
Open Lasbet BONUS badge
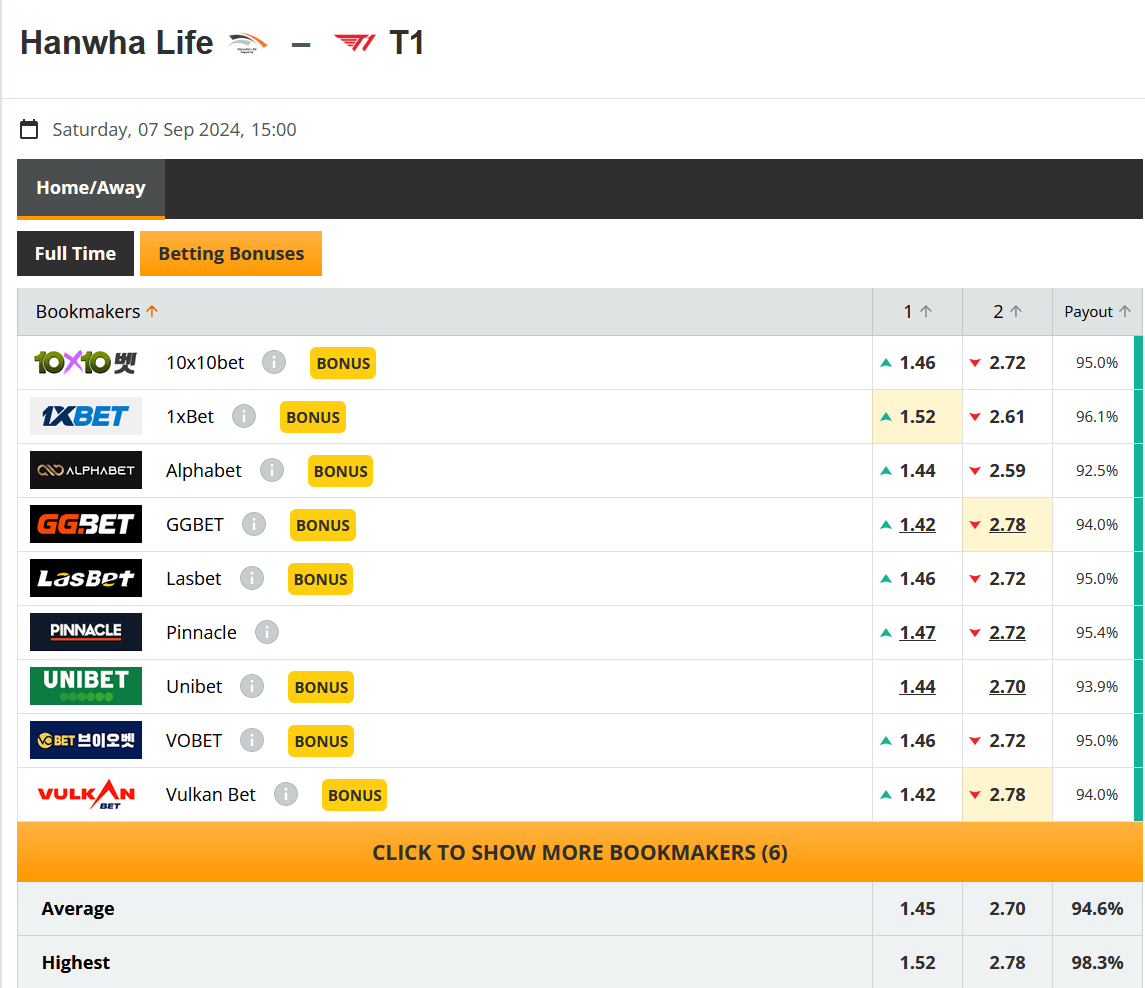[x=321, y=579]
